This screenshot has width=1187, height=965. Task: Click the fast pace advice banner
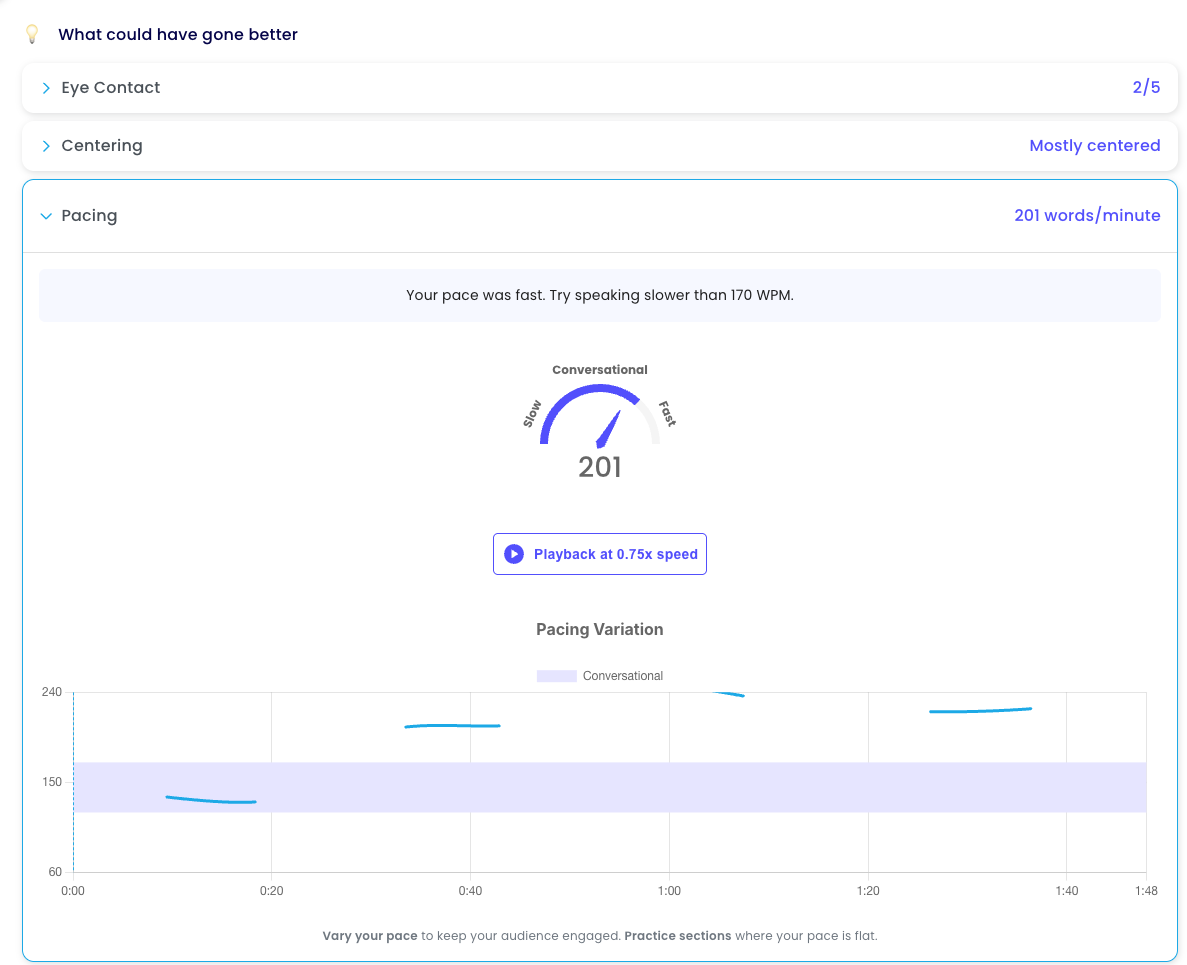coord(600,295)
